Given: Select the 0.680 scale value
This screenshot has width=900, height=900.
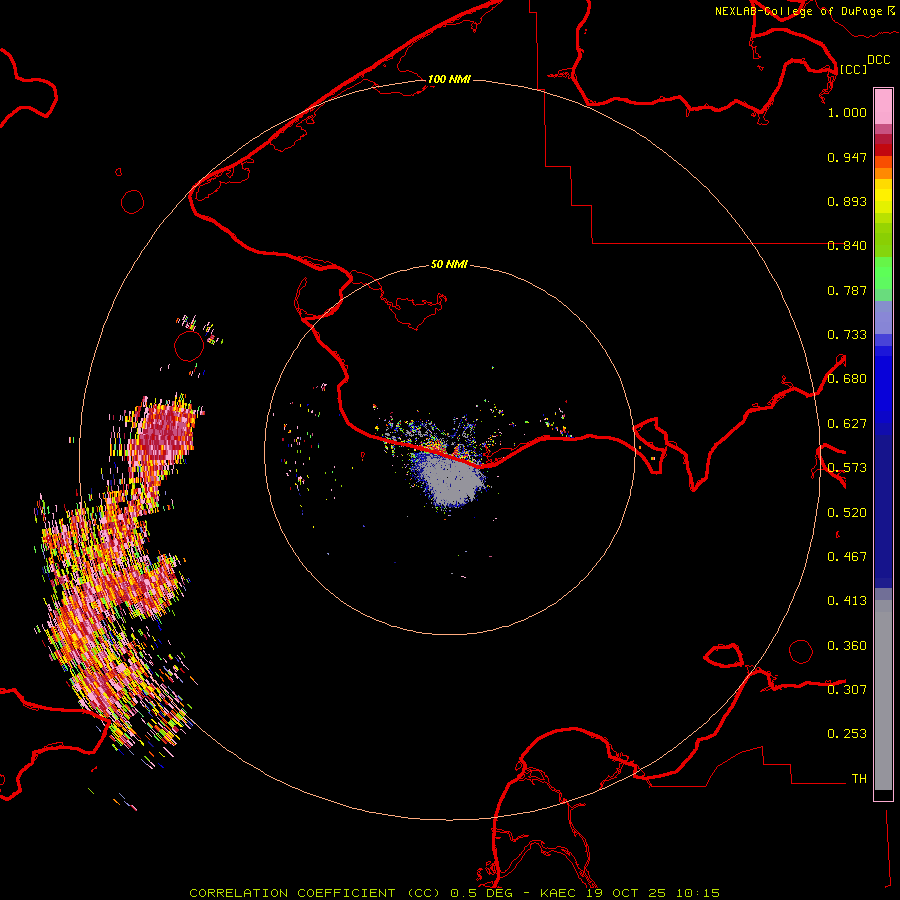Looking at the screenshot, I should point(847,379).
